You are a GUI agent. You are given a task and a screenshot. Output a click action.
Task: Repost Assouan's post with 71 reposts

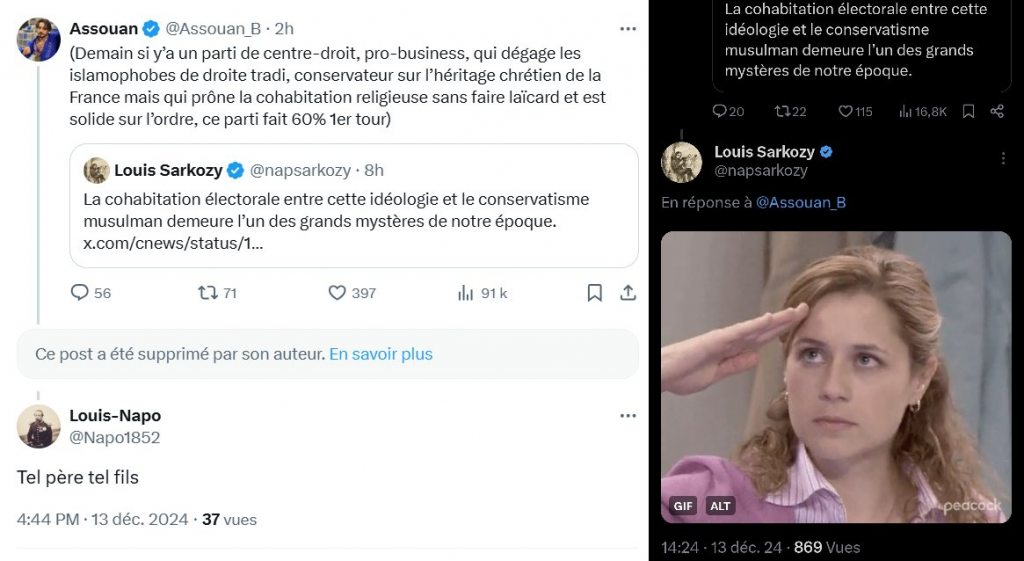coord(208,293)
